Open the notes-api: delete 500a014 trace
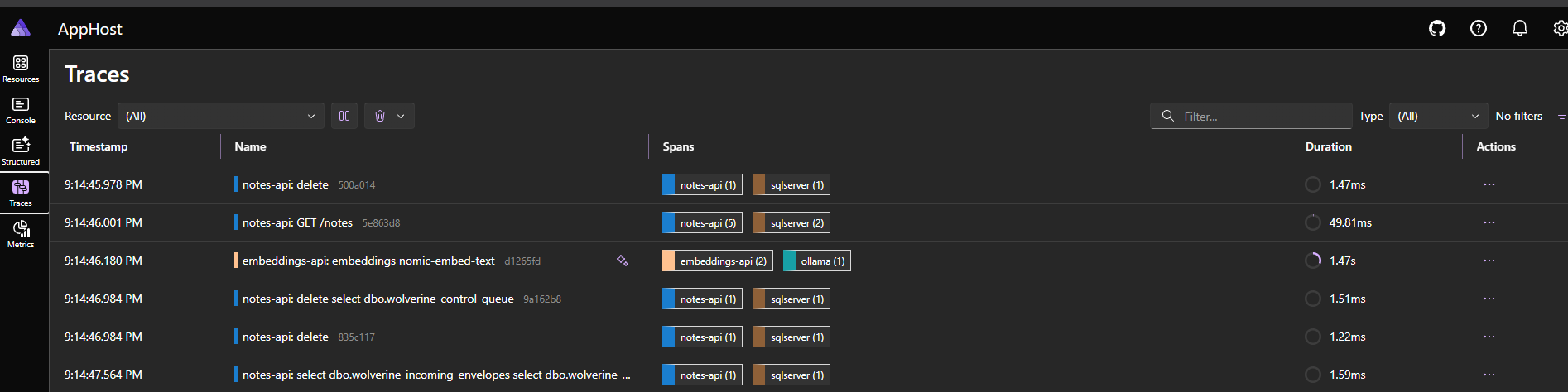 click(x=286, y=184)
